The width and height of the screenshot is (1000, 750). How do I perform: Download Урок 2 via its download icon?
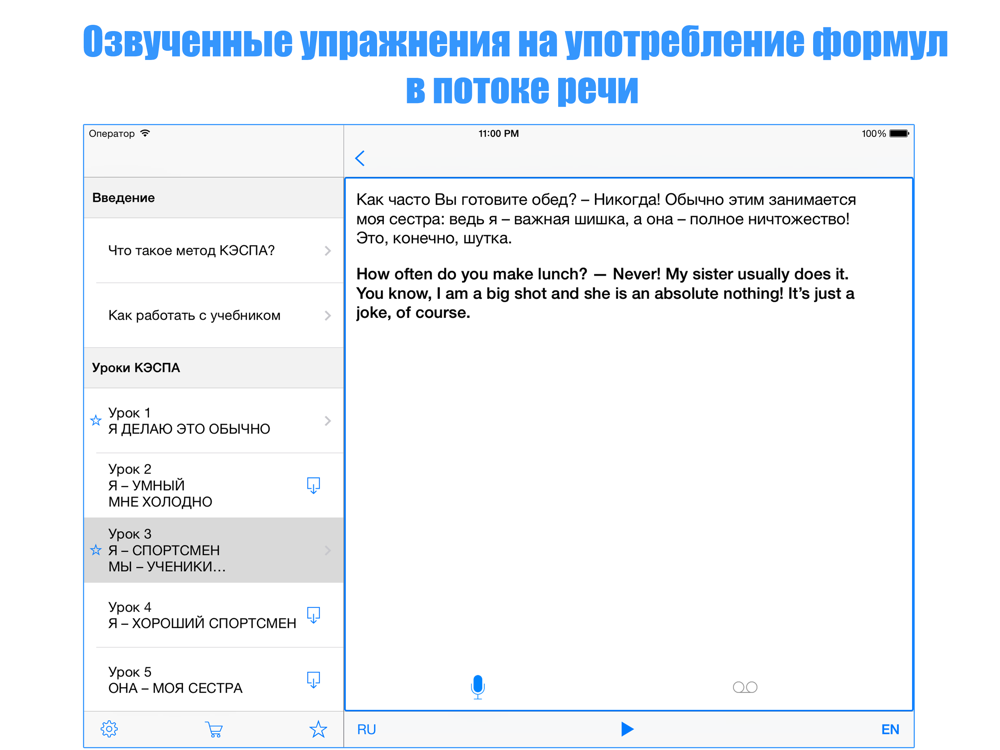click(313, 485)
